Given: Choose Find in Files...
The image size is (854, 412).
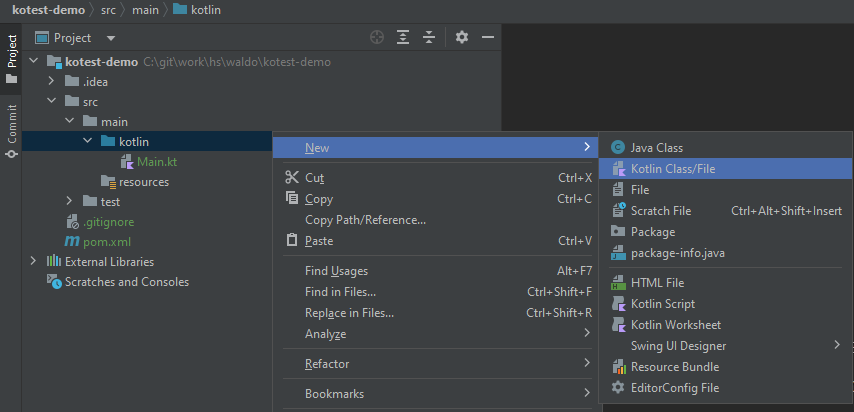Looking at the screenshot, I should click(435, 292).
